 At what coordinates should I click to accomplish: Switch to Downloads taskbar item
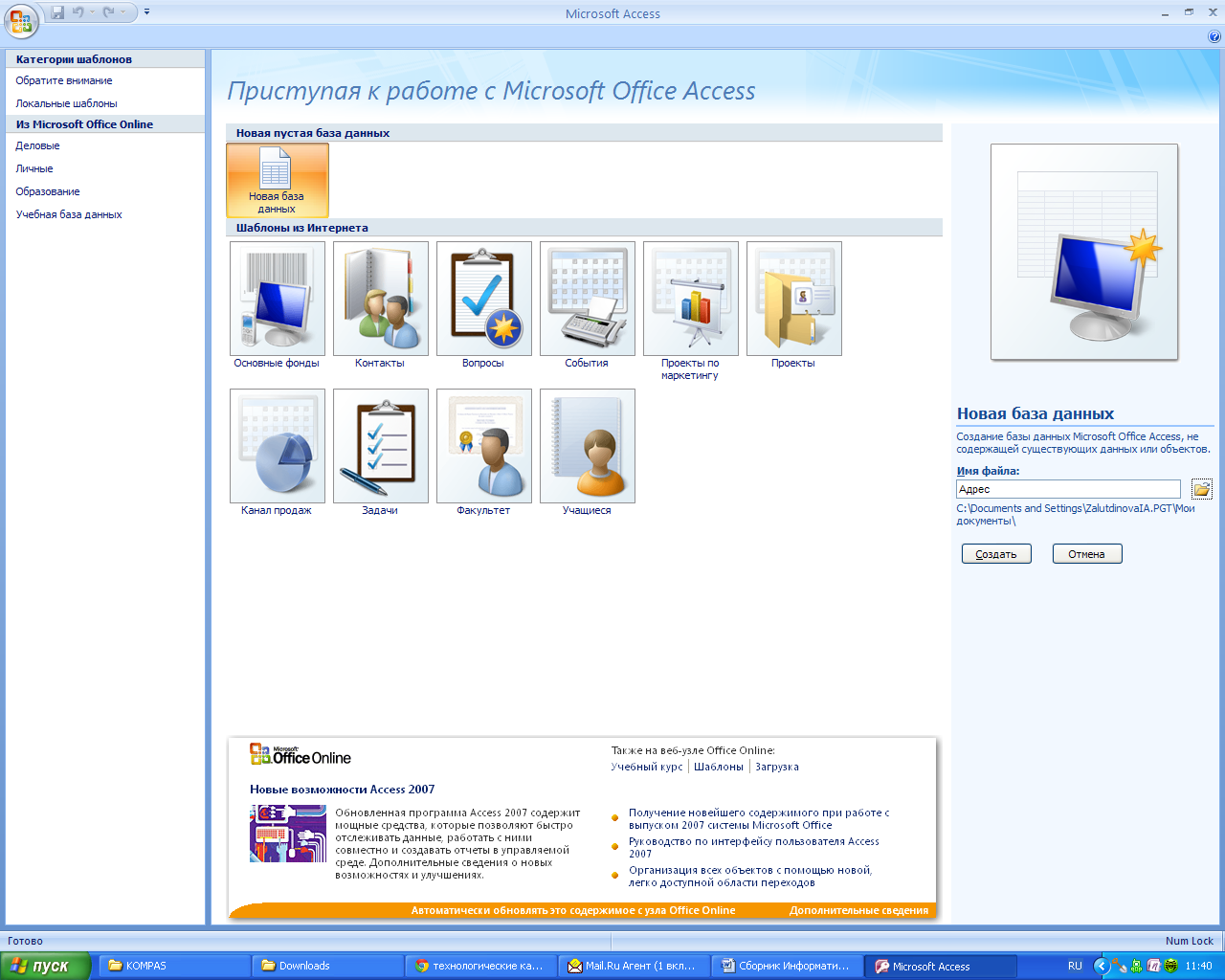pos(328,966)
